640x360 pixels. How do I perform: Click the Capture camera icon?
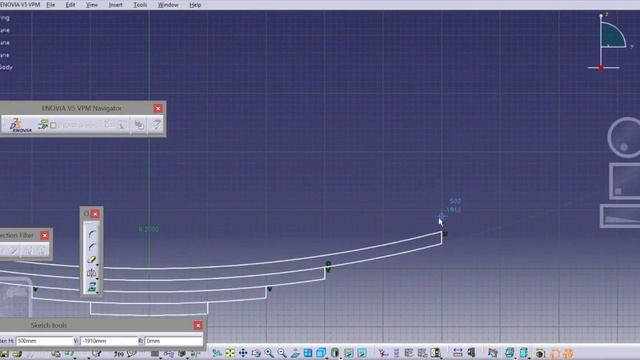(540, 353)
